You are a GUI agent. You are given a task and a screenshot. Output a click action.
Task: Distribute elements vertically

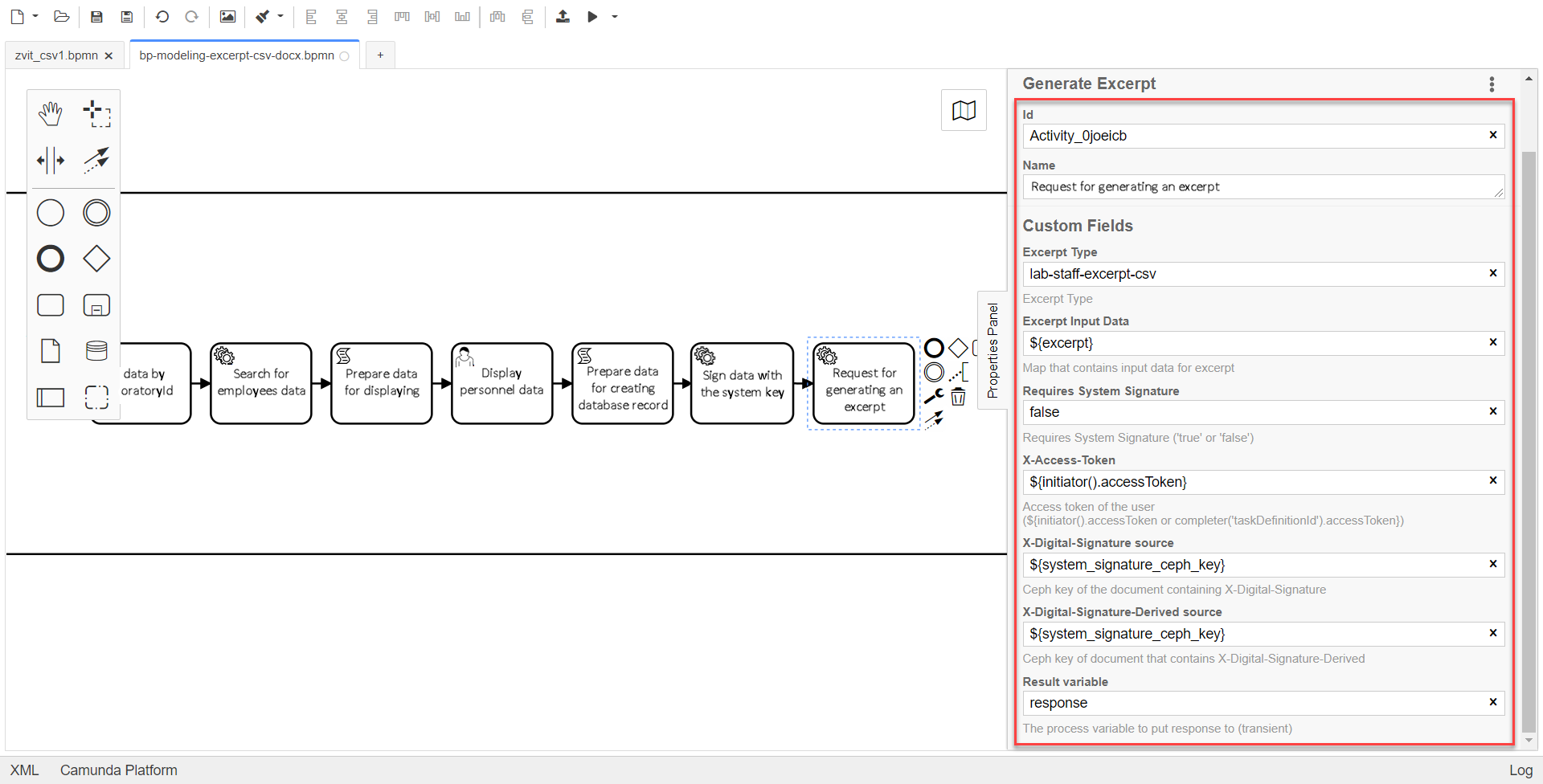528,17
